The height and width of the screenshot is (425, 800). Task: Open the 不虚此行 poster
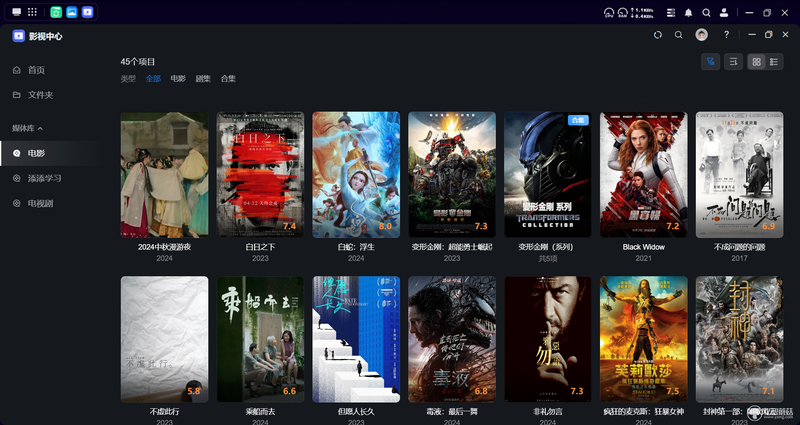164,339
